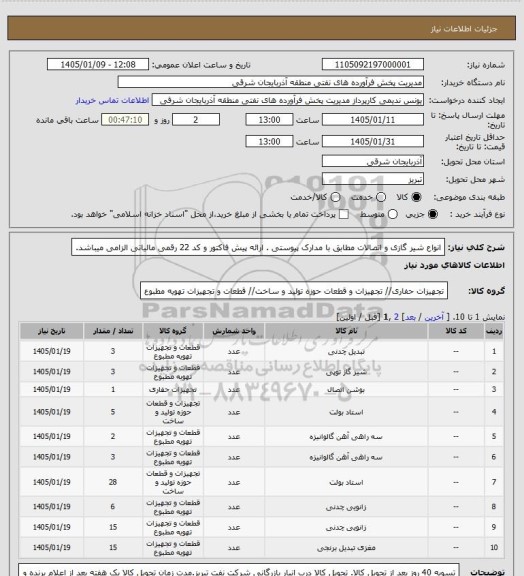Select the جزیی purchase type radio
Screen dimensions: 524x576
(433, 214)
